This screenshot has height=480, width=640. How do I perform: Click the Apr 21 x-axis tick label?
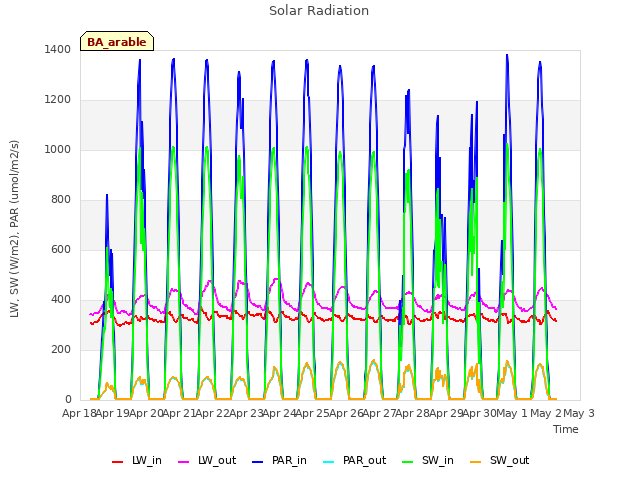point(180,413)
